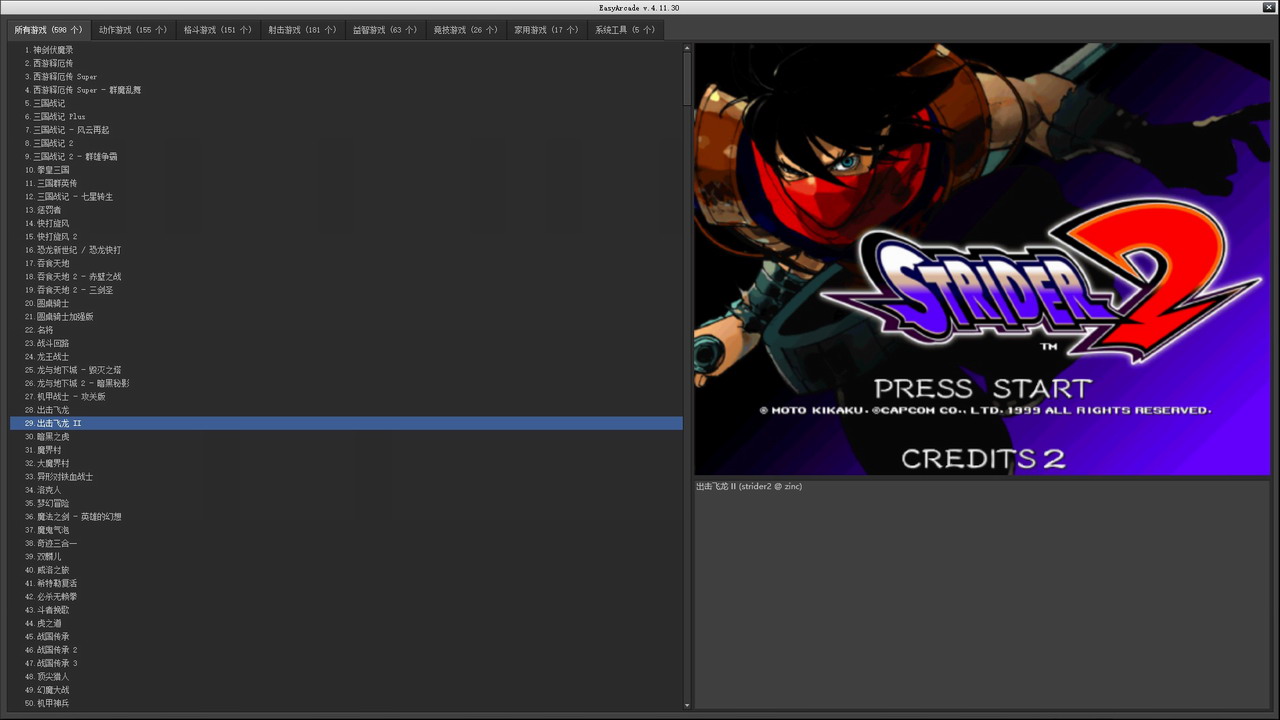Click the 出击飞龙 II (strider2 @ zinc) info text
The width and height of the screenshot is (1280, 720).
pos(749,487)
